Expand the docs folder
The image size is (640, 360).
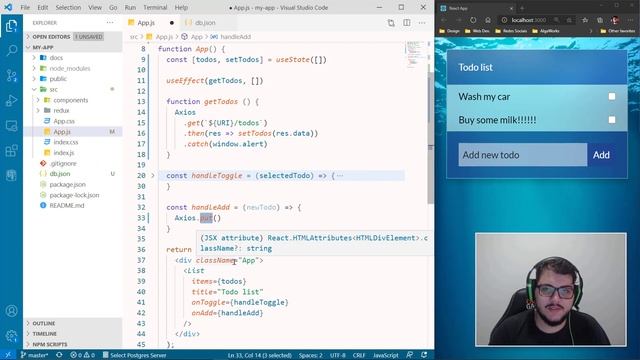pyautogui.click(x=34, y=58)
